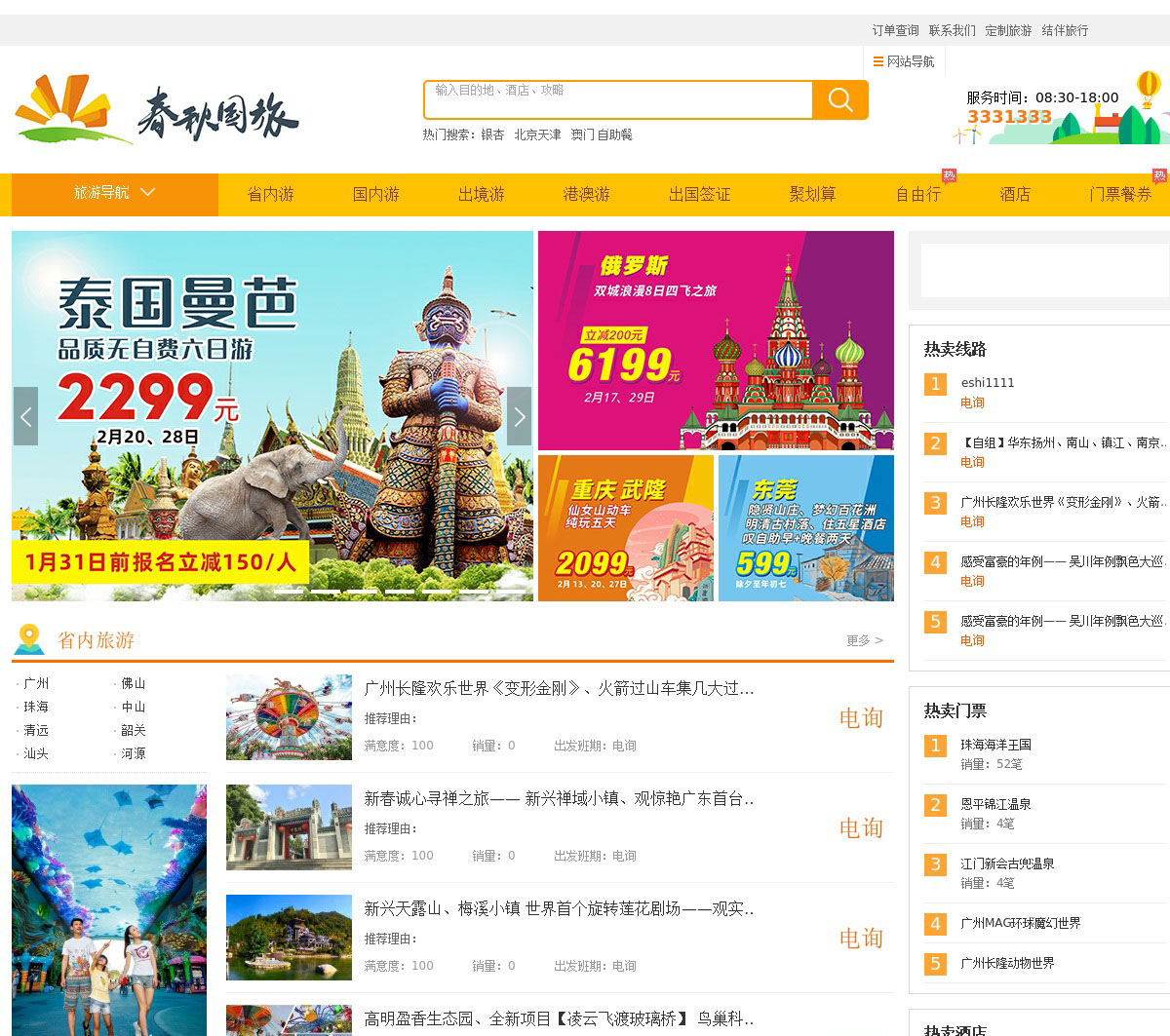Open 【自组】华东扬州 hot route
The image size is (1170, 1036).
point(1065,442)
